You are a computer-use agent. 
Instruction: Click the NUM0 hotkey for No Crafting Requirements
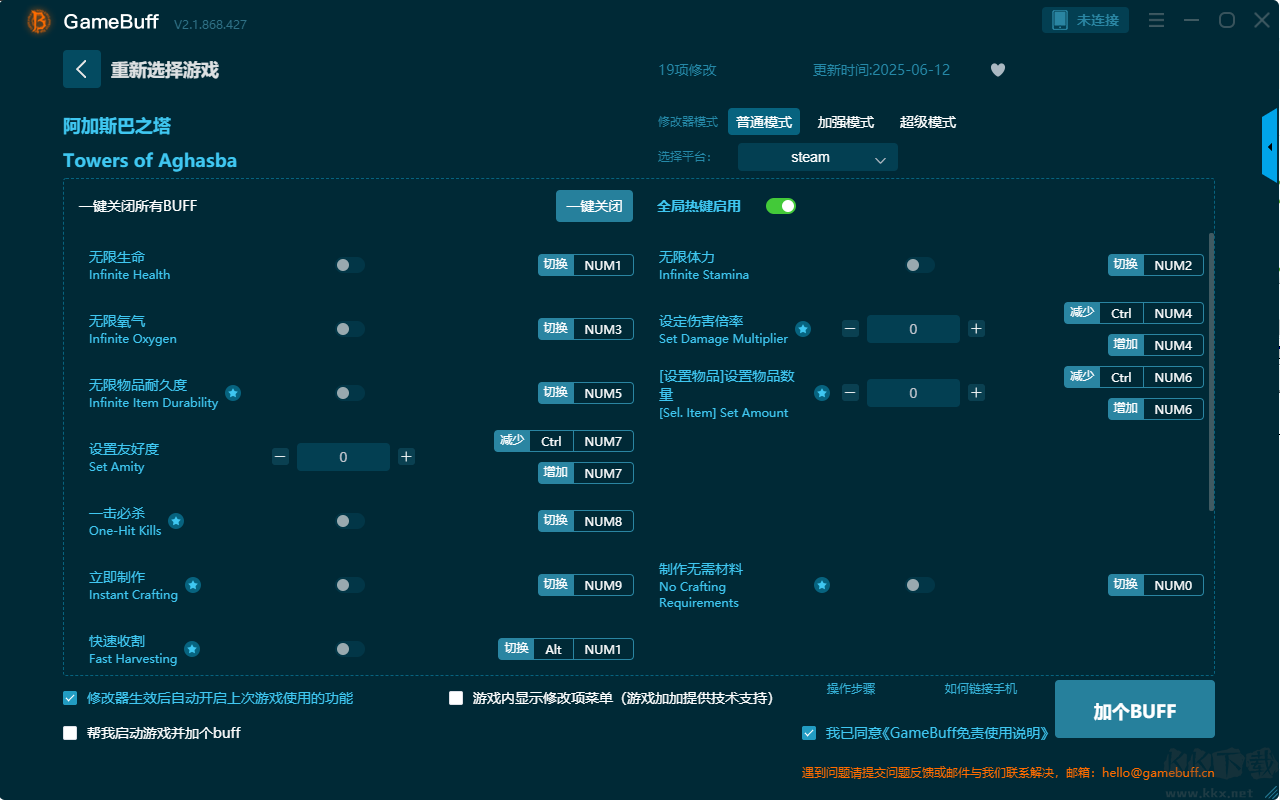pos(1156,585)
